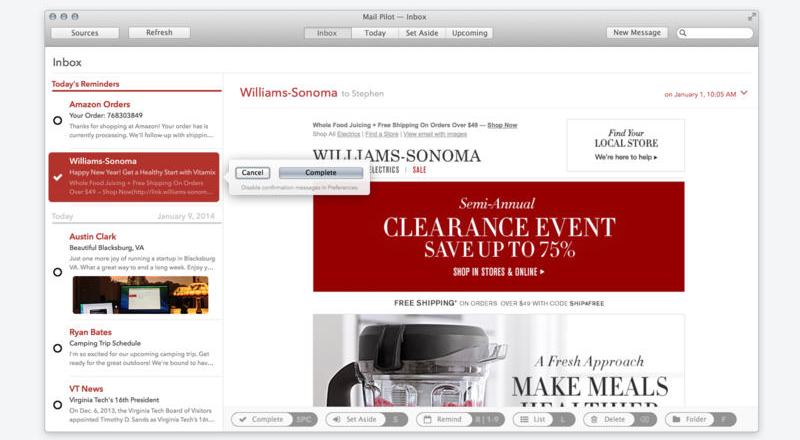Image resolution: width=800 pixels, height=440 pixels.
Task: Click the Disable confirmation messages in Preferences note
Action: 299,188
